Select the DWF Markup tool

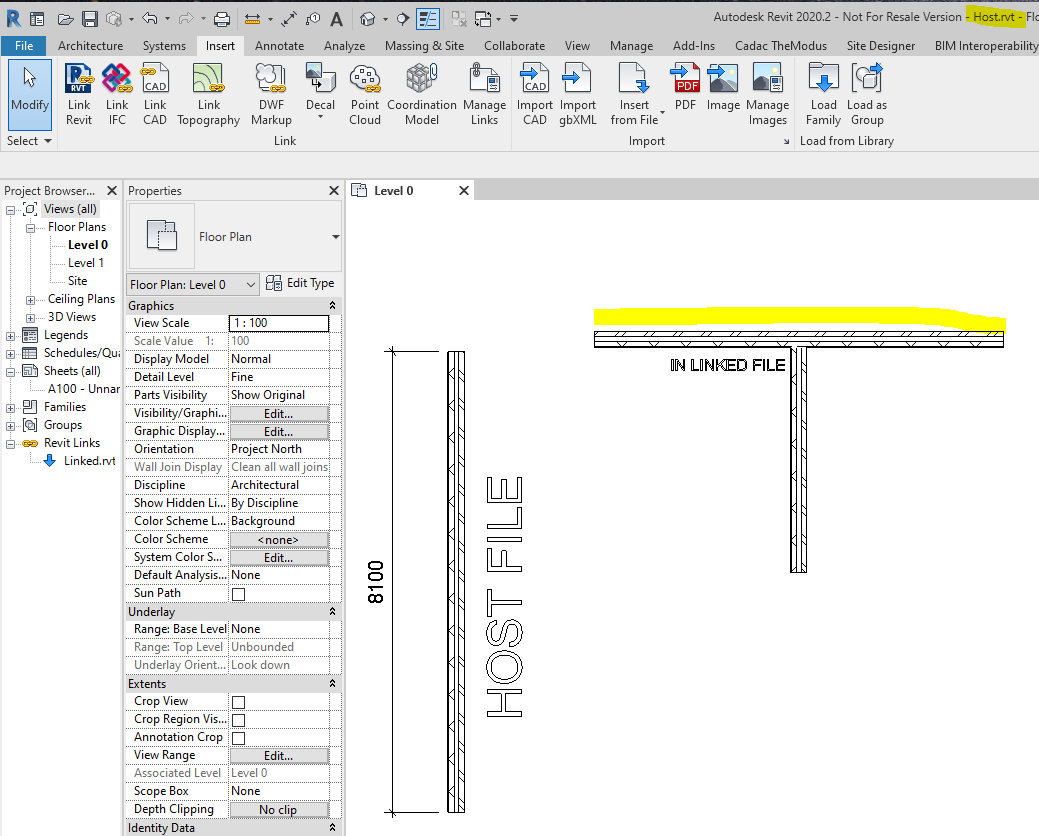271,94
